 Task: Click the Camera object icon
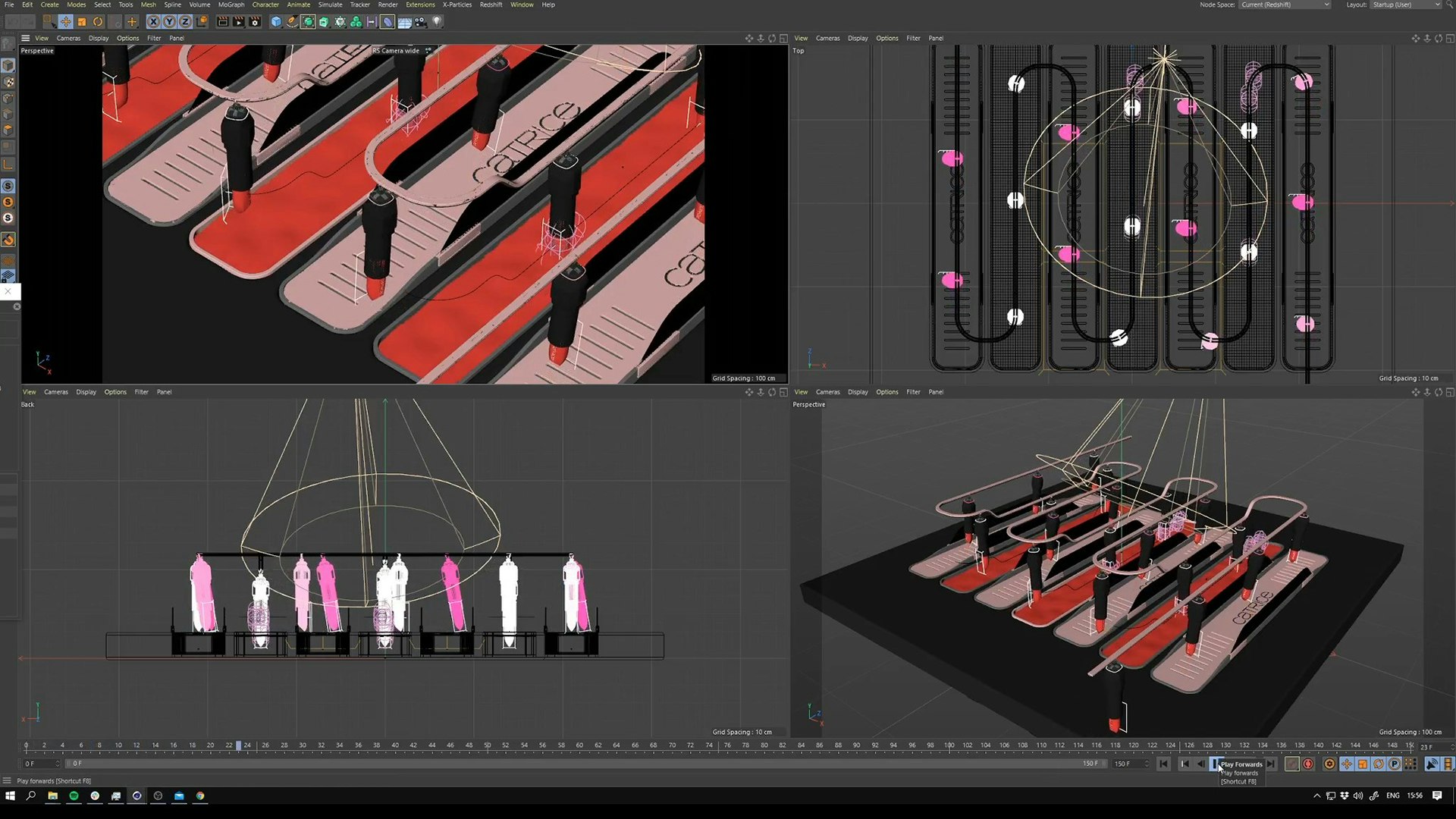click(421, 22)
